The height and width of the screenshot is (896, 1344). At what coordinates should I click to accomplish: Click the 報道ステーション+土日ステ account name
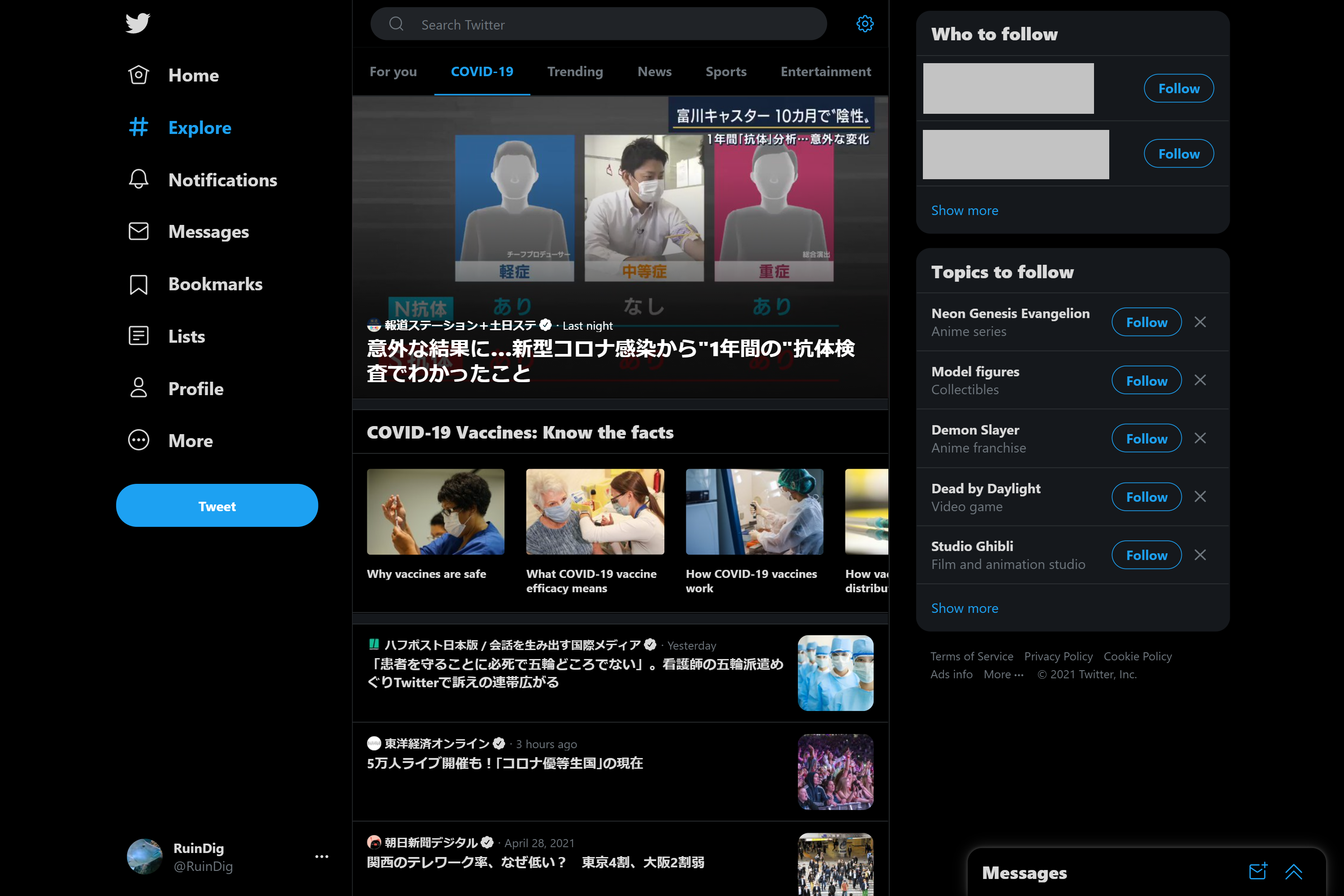pos(460,325)
